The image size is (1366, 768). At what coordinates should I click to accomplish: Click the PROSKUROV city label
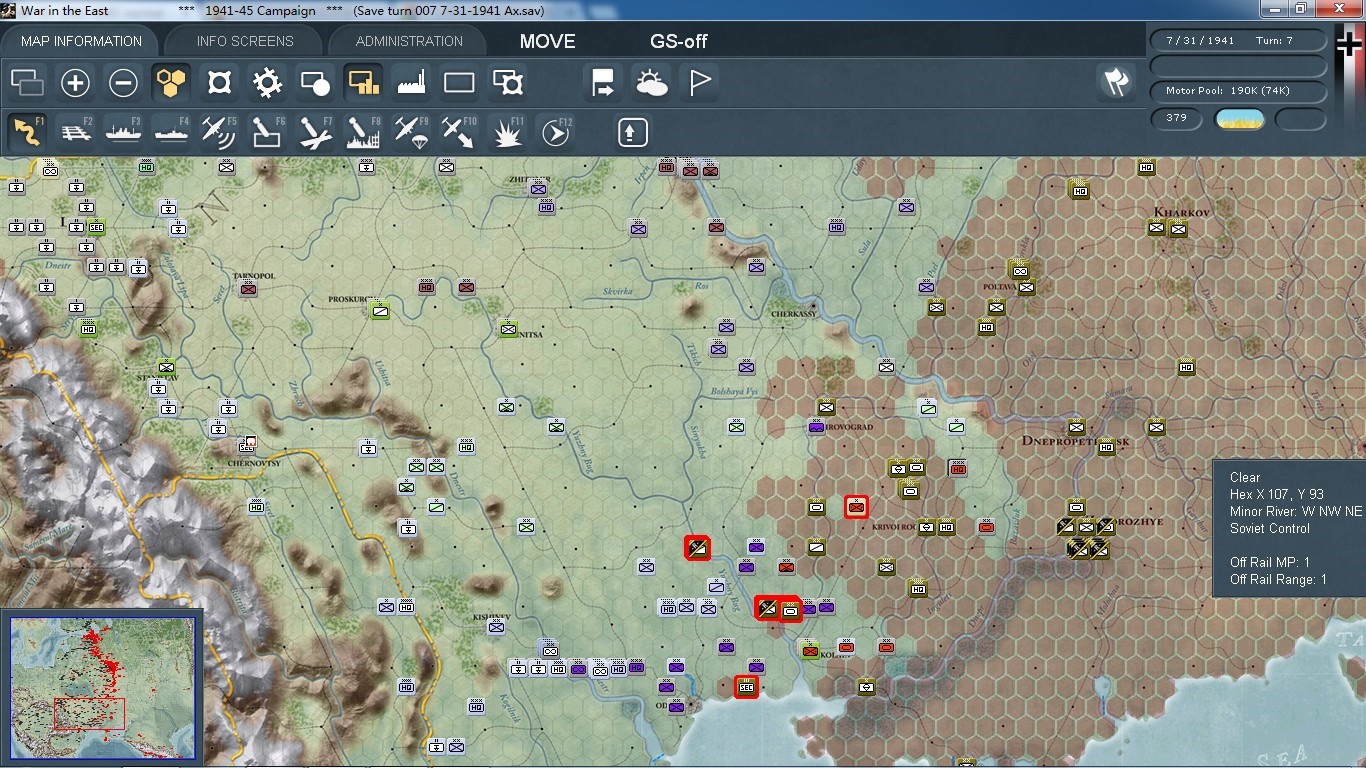click(352, 299)
